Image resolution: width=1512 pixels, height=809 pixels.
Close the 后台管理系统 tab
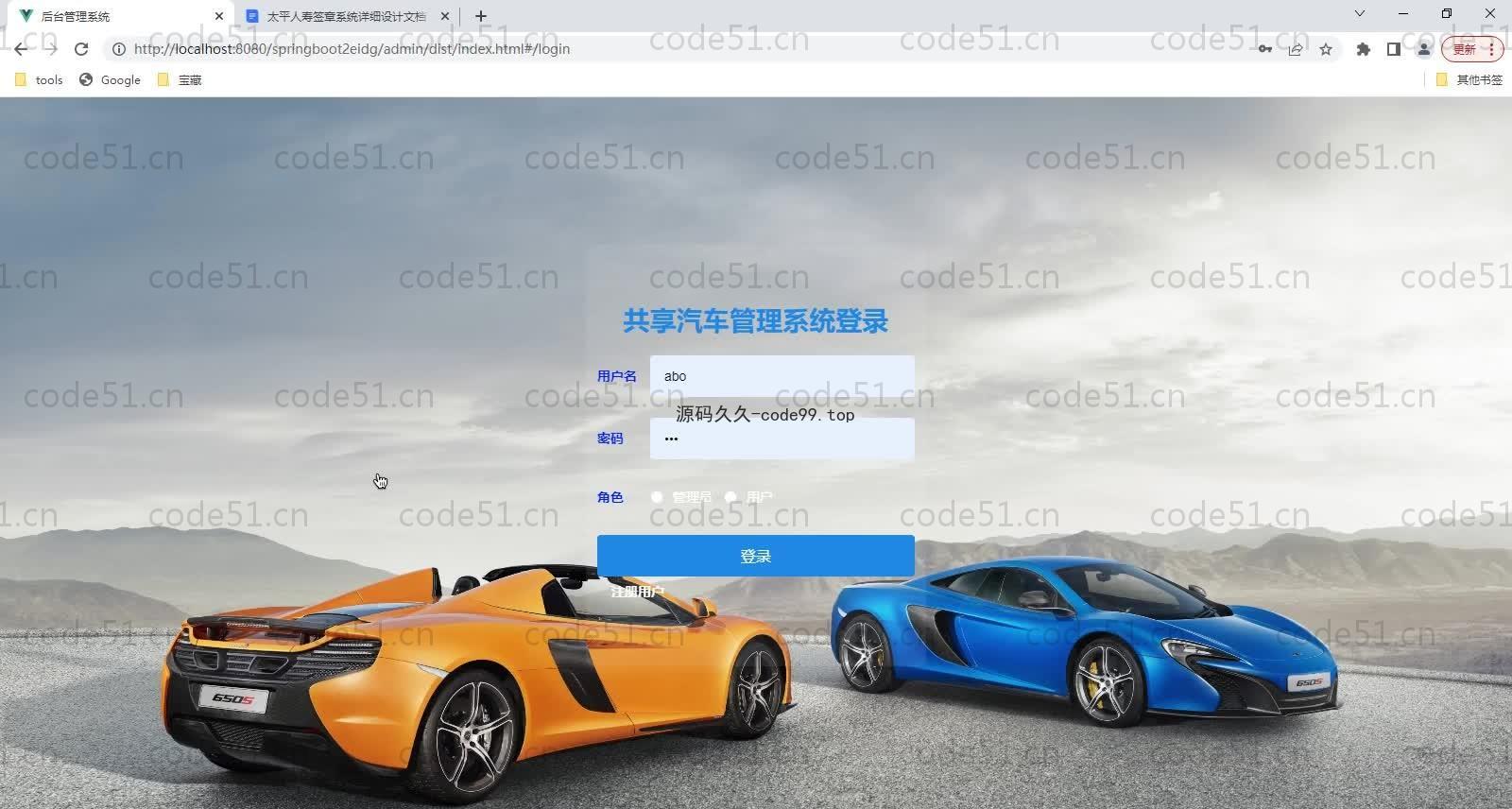pos(219,16)
